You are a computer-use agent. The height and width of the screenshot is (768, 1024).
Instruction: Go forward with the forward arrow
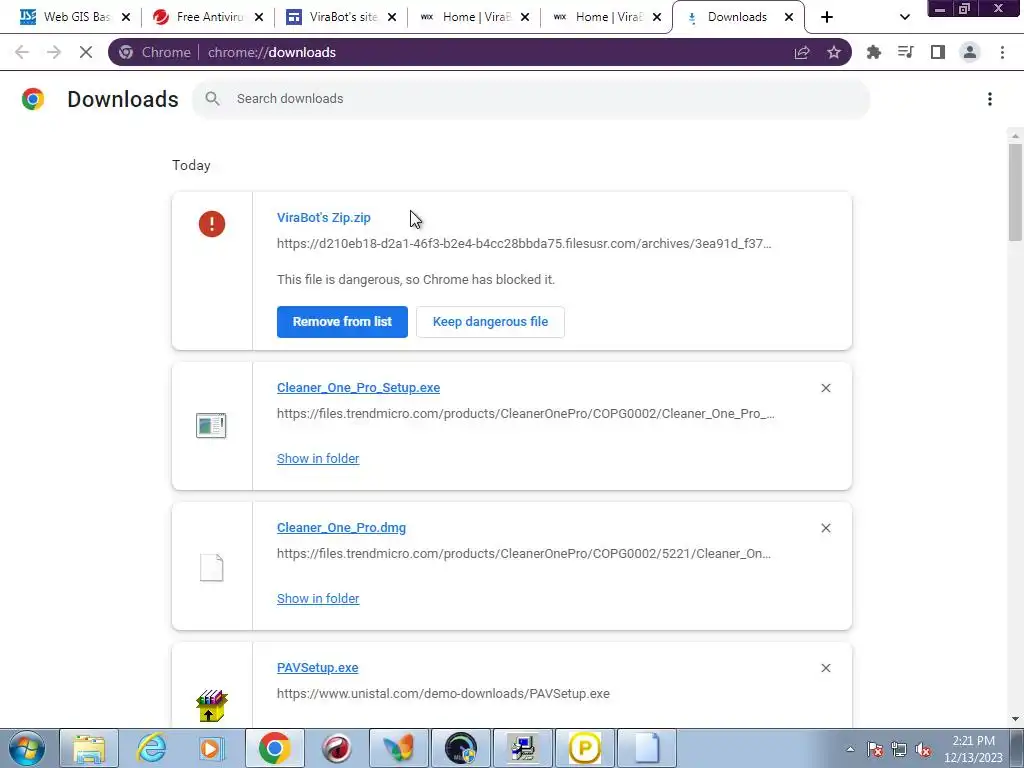(54, 52)
